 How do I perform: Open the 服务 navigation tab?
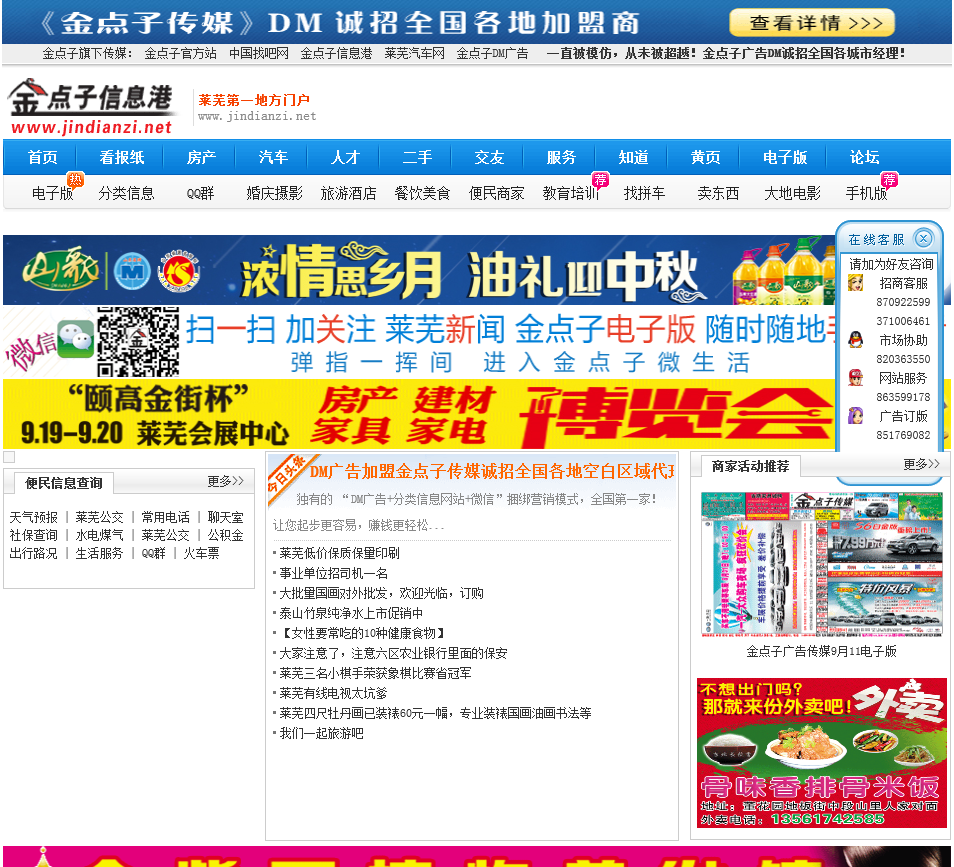[561, 158]
